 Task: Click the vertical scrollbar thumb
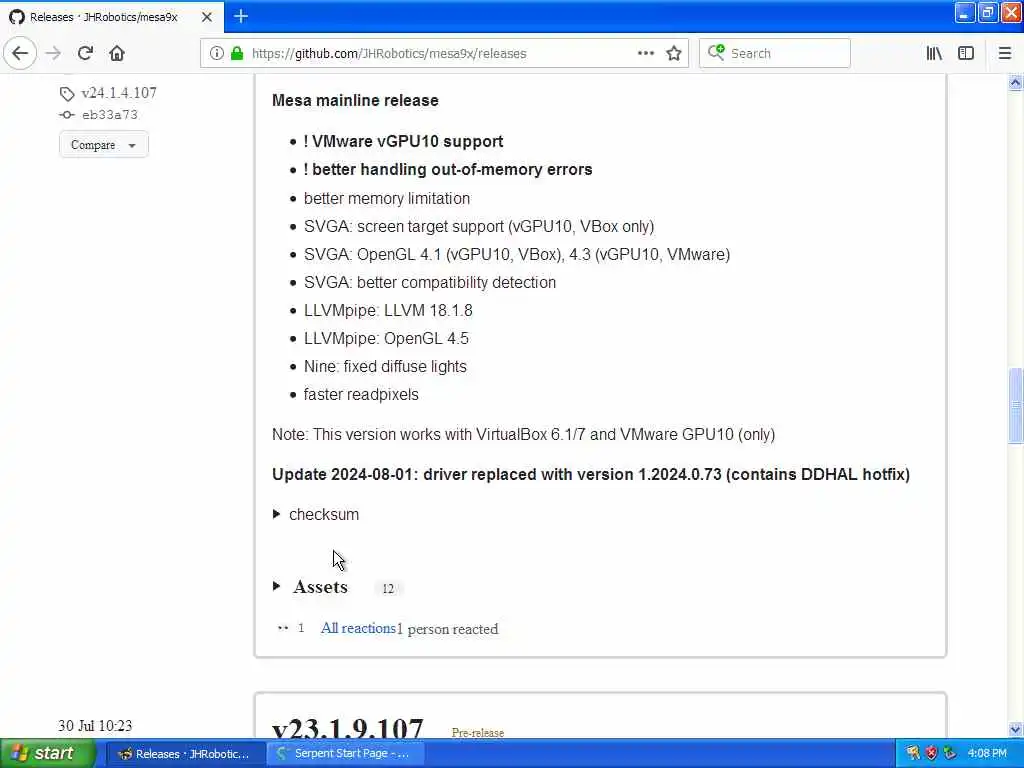click(1015, 406)
